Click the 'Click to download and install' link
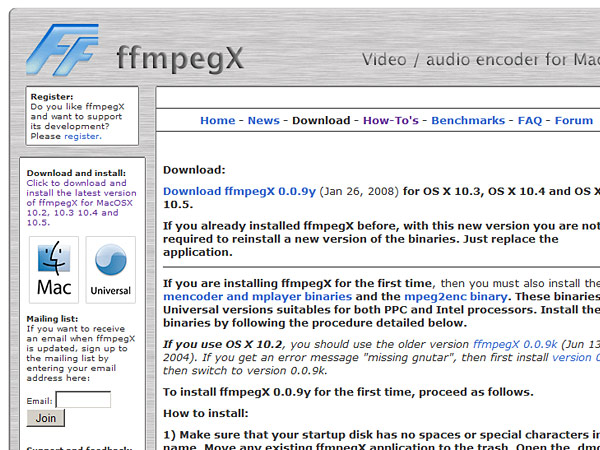600x450 pixels. (81, 203)
